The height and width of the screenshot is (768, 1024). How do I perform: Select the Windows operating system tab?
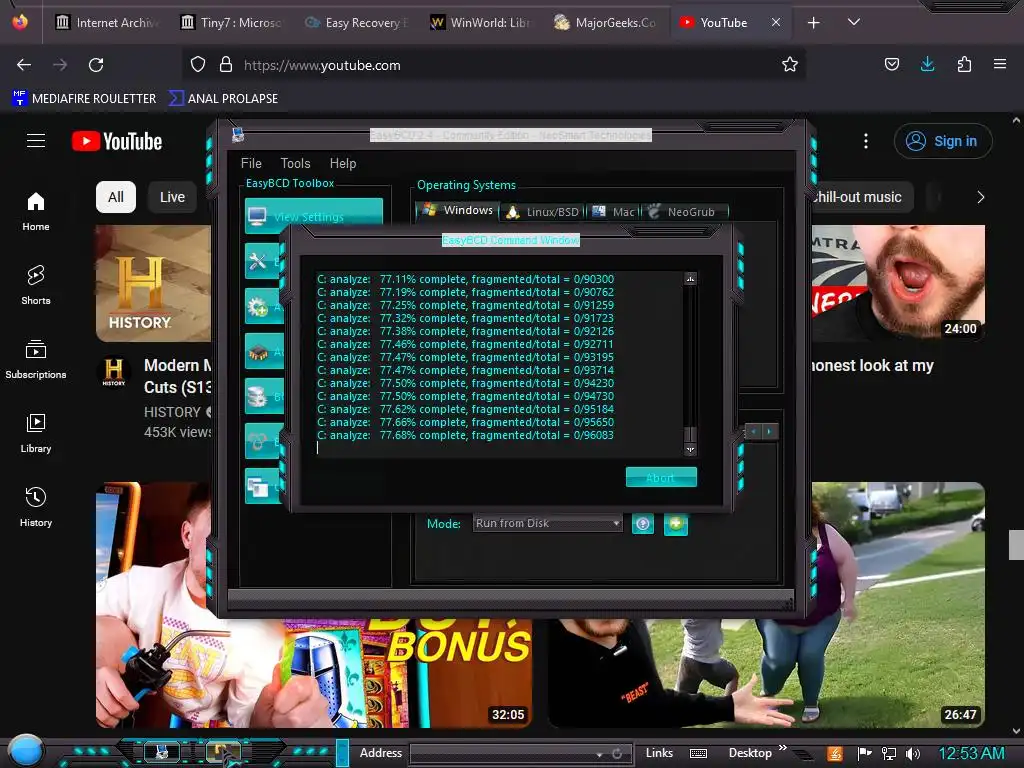[x=458, y=210]
